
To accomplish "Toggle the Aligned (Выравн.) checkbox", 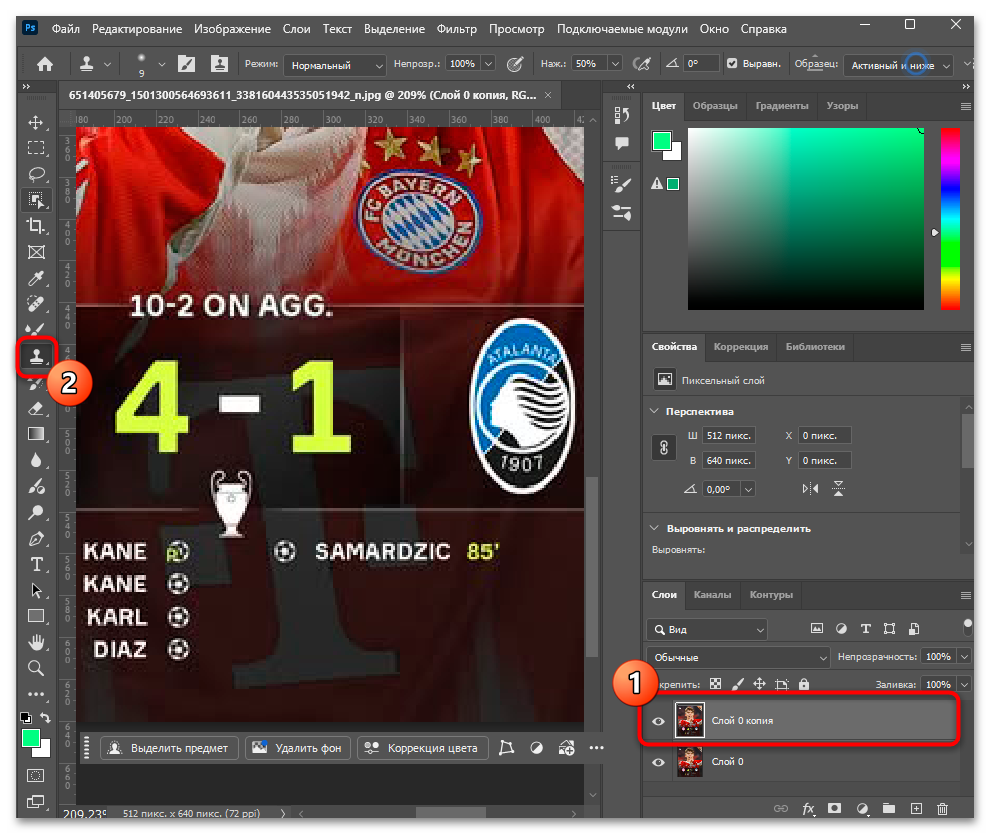I will (732, 63).
